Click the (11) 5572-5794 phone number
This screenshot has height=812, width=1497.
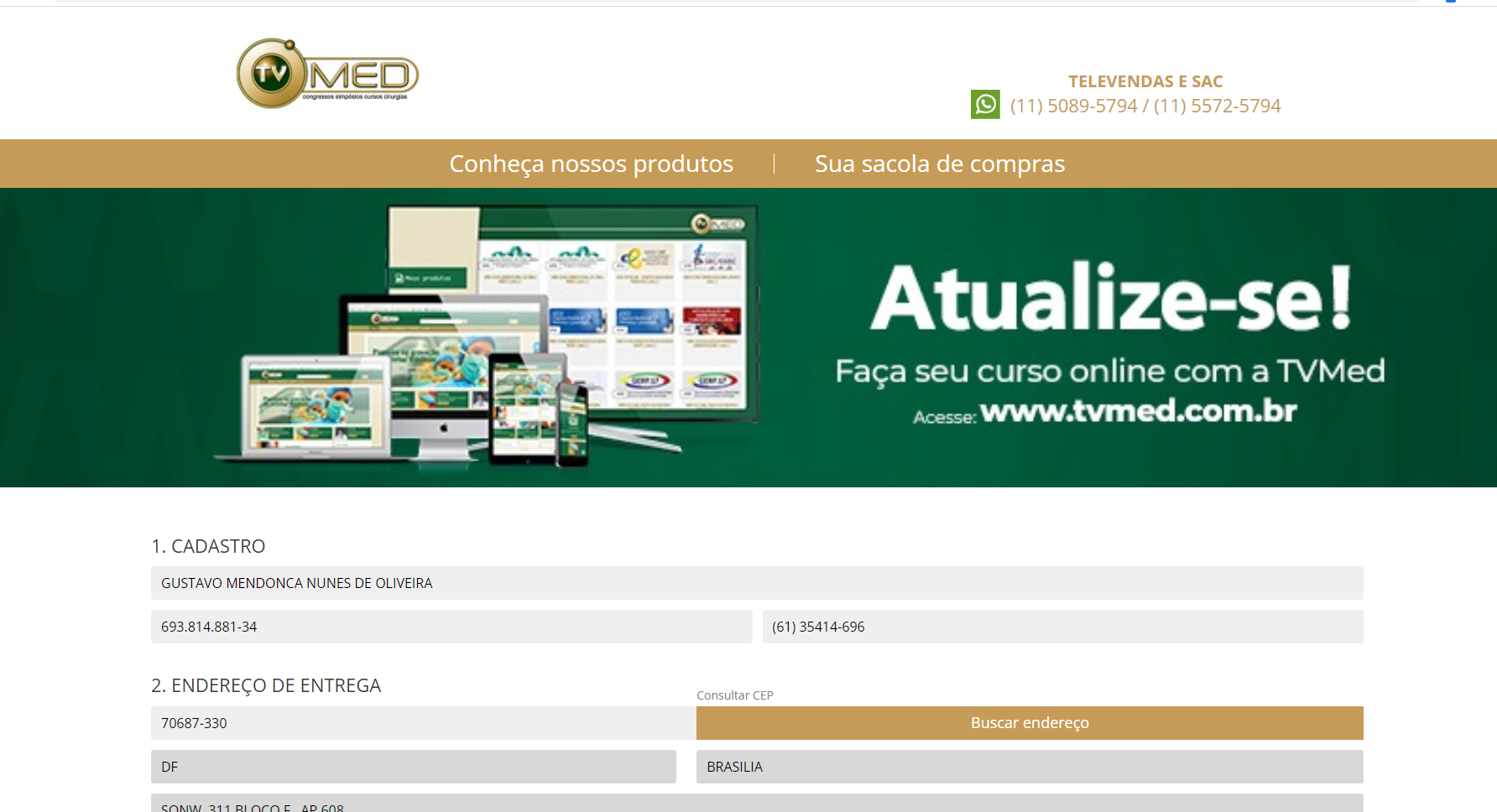click(1217, 106)
